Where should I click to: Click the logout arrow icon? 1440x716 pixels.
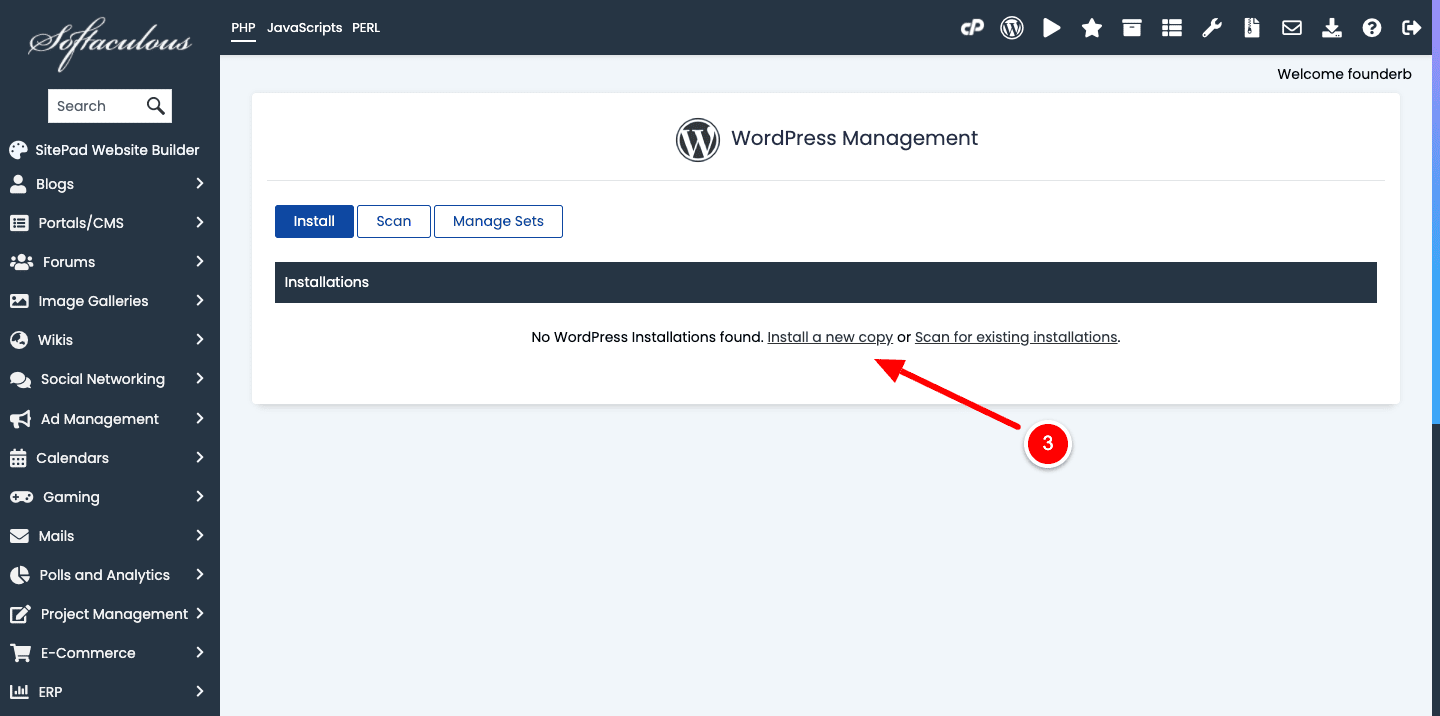(1412, 28)
